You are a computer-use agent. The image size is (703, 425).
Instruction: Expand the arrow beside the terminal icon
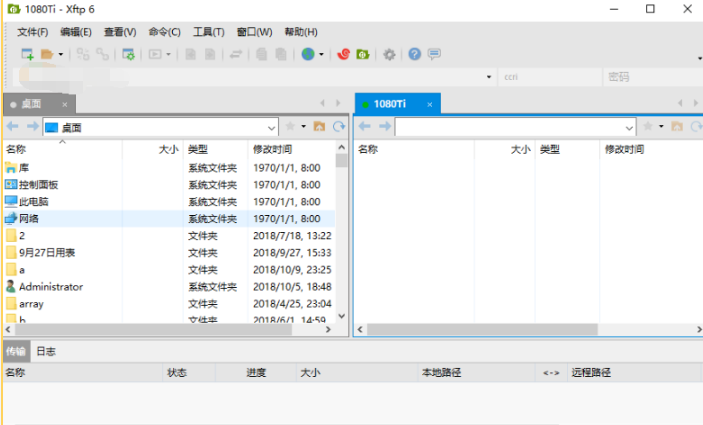(x=169, y=55)
